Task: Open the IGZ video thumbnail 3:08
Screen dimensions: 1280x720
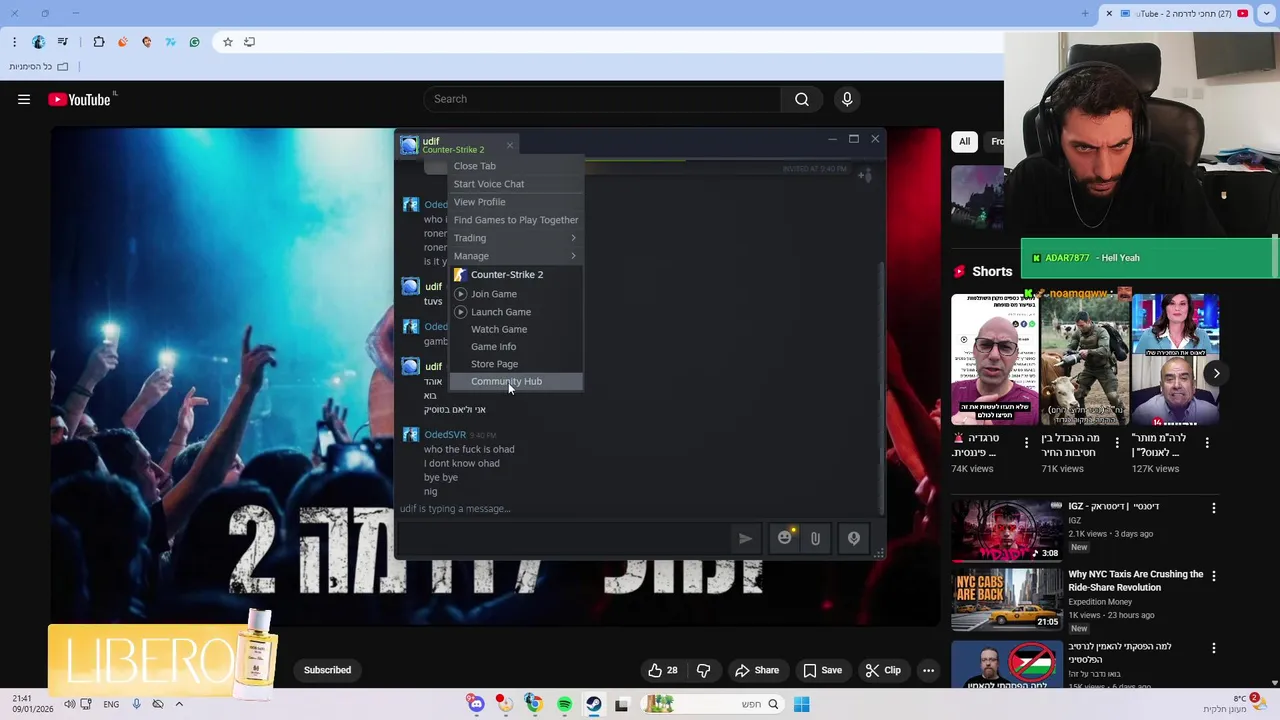Action: tap(1006, 530)
